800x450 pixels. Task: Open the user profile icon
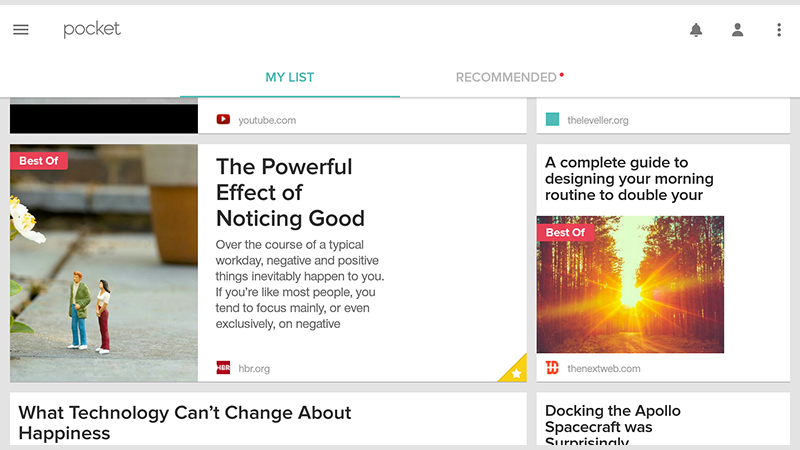click(x=737, y=30)
